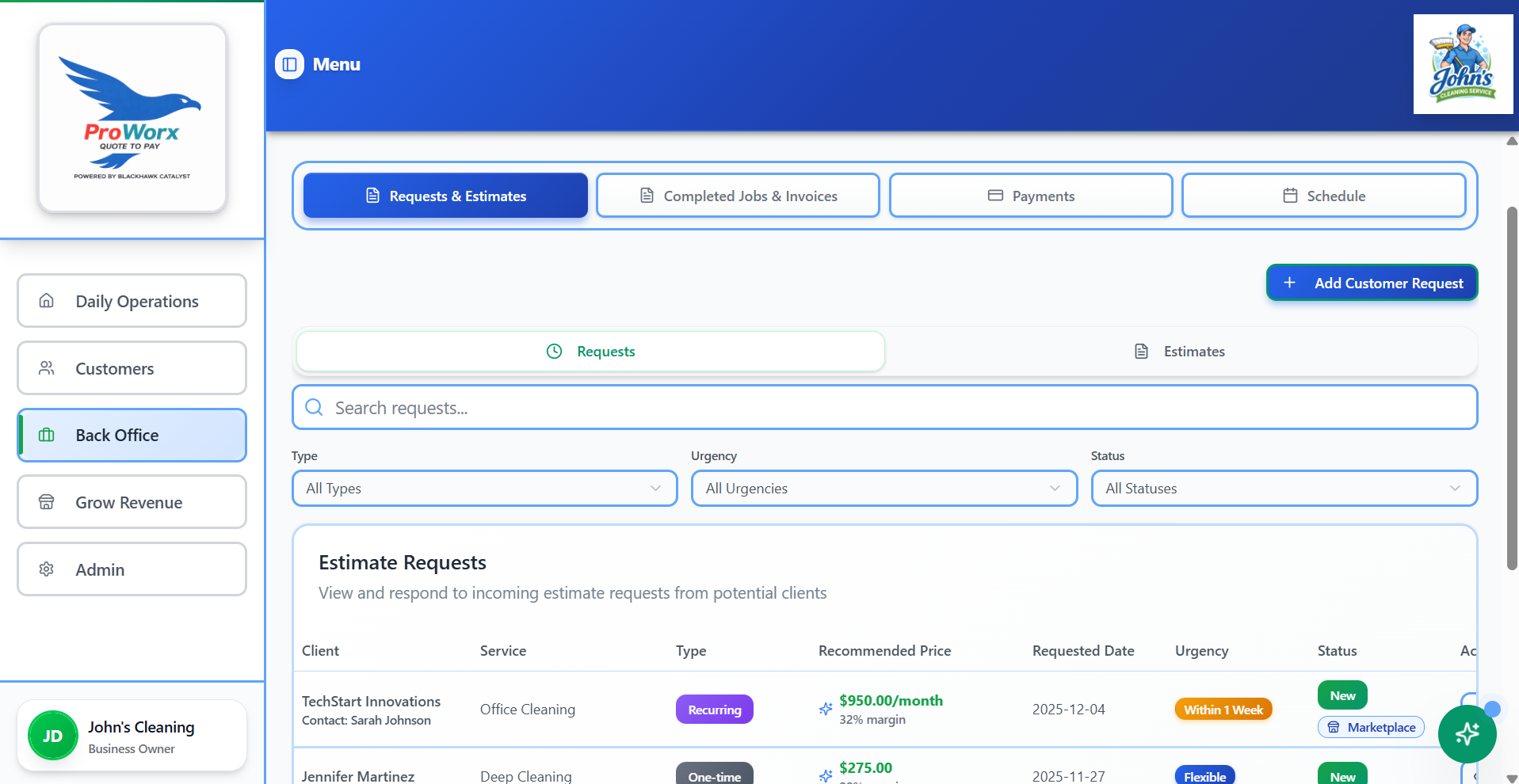Click the Search requests input field
Screen dimensions: 1519x784
(884, 408)
